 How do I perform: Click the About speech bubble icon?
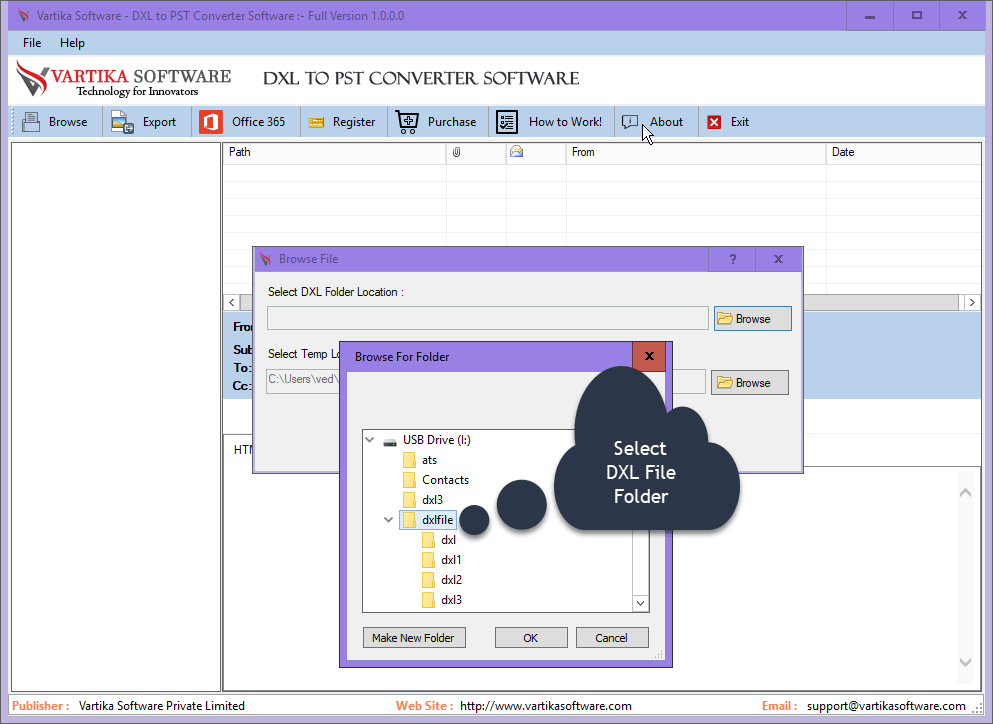pyautogui.click(x=629, y=122)
